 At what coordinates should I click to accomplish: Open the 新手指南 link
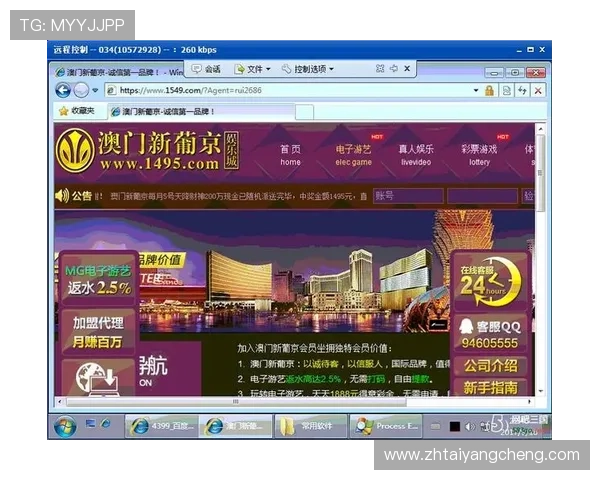tap(491, 387)
